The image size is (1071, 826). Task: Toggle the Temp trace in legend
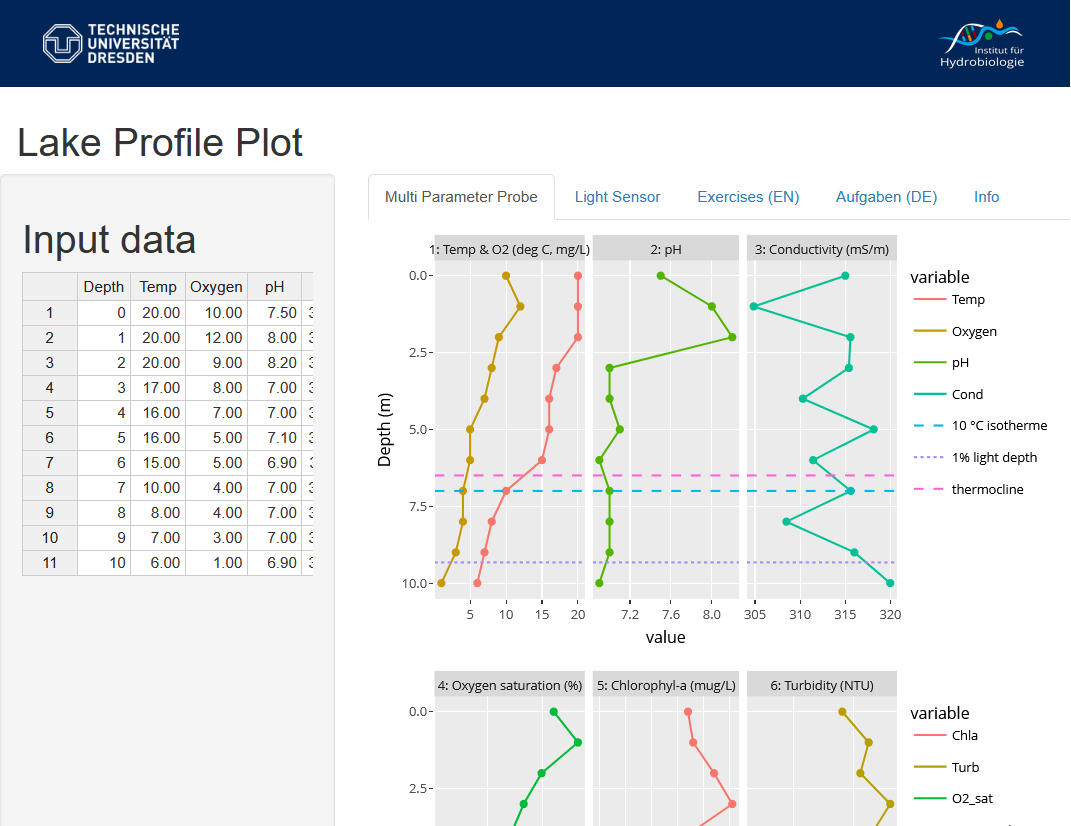click(967, 300)
